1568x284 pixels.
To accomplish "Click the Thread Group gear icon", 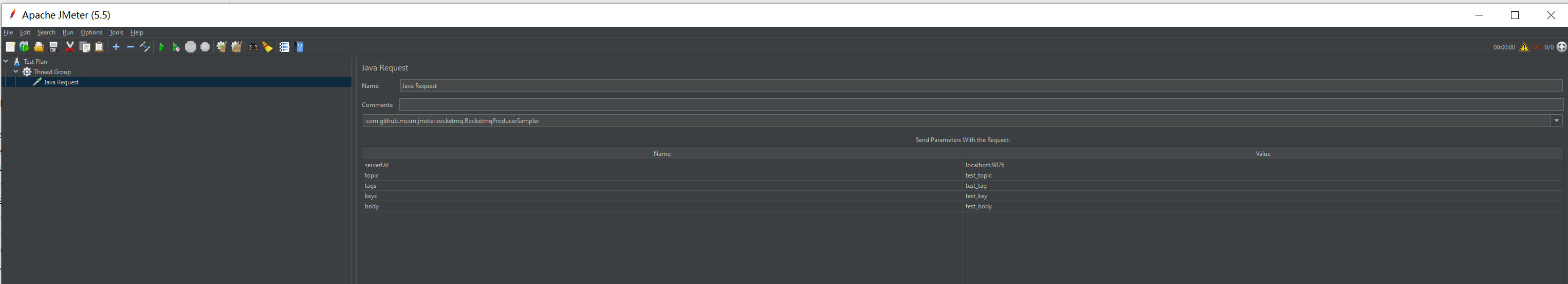I will (x=27, y=72).
